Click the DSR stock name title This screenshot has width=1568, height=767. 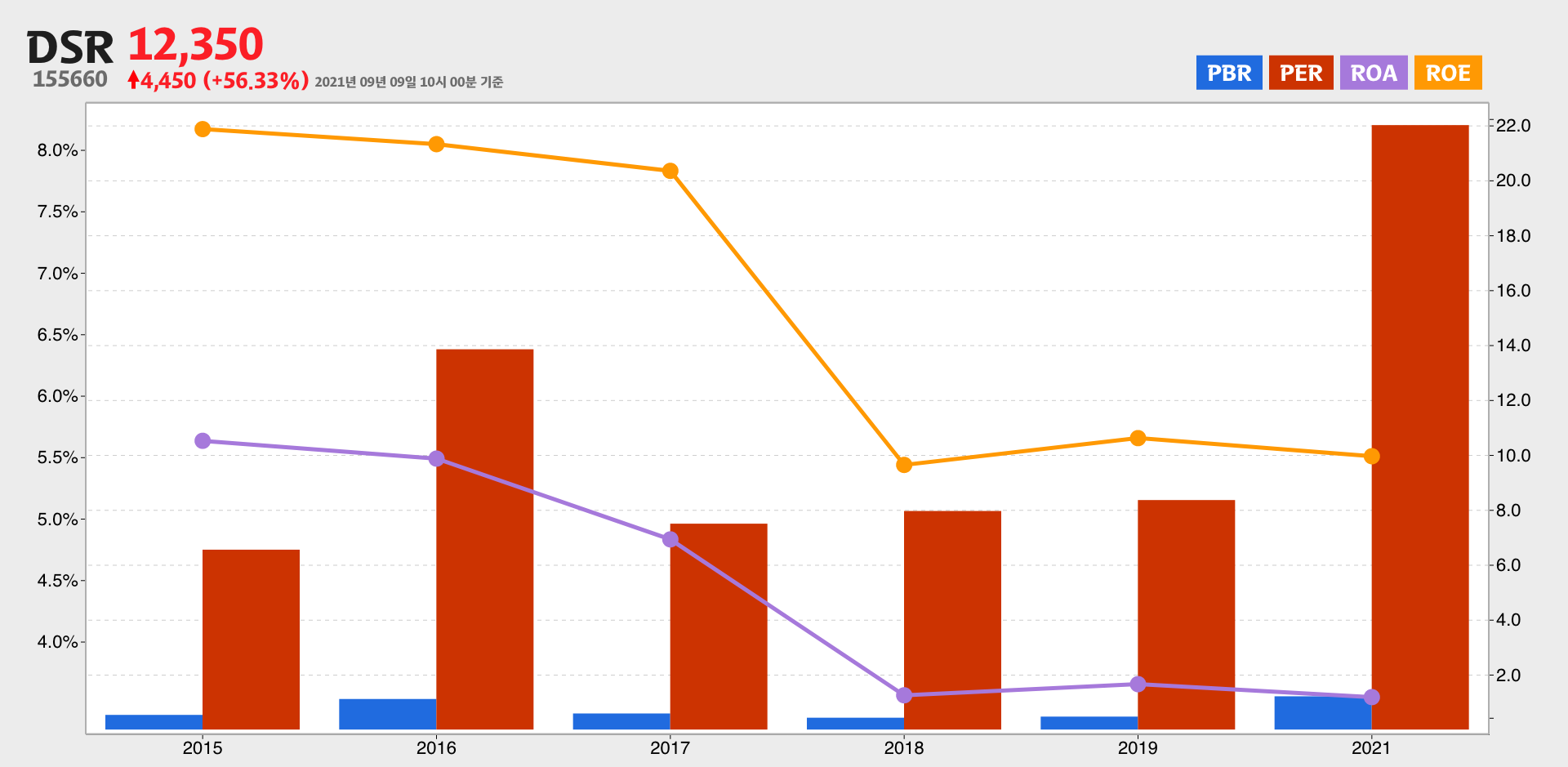[x=70, y=48]
